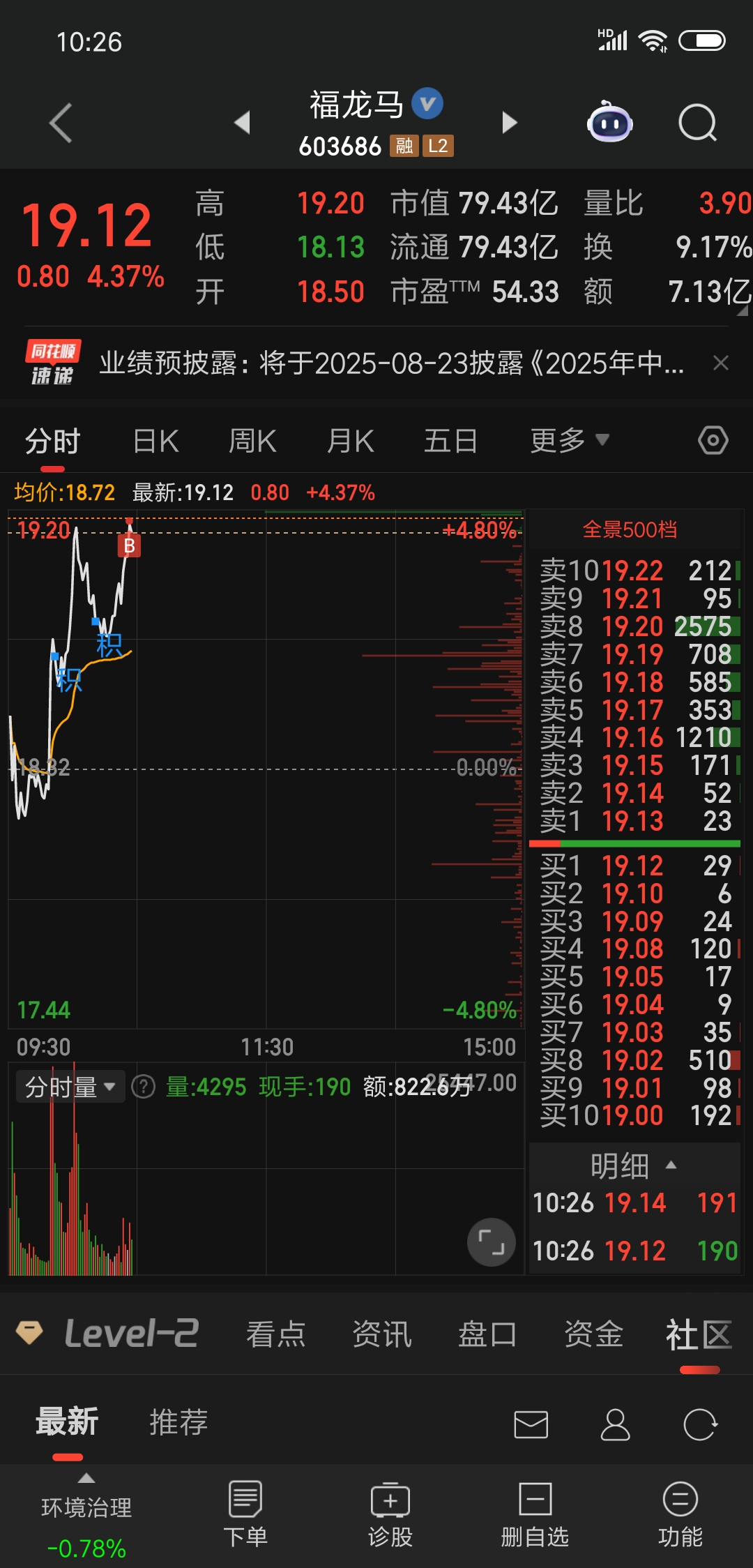
Task: Open the 功能 functions menu
Action: tap(680, 1515)
